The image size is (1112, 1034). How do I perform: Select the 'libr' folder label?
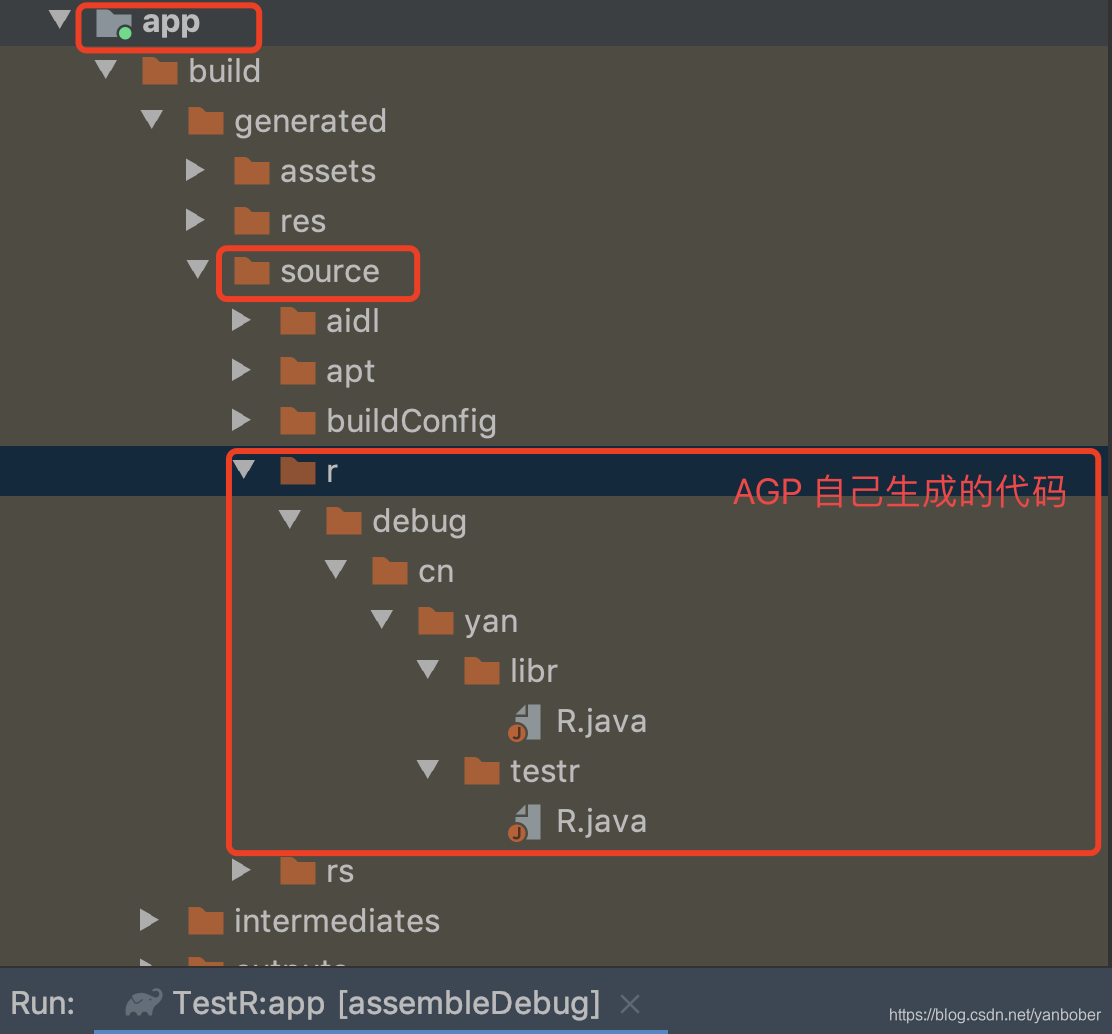[534, 671]
